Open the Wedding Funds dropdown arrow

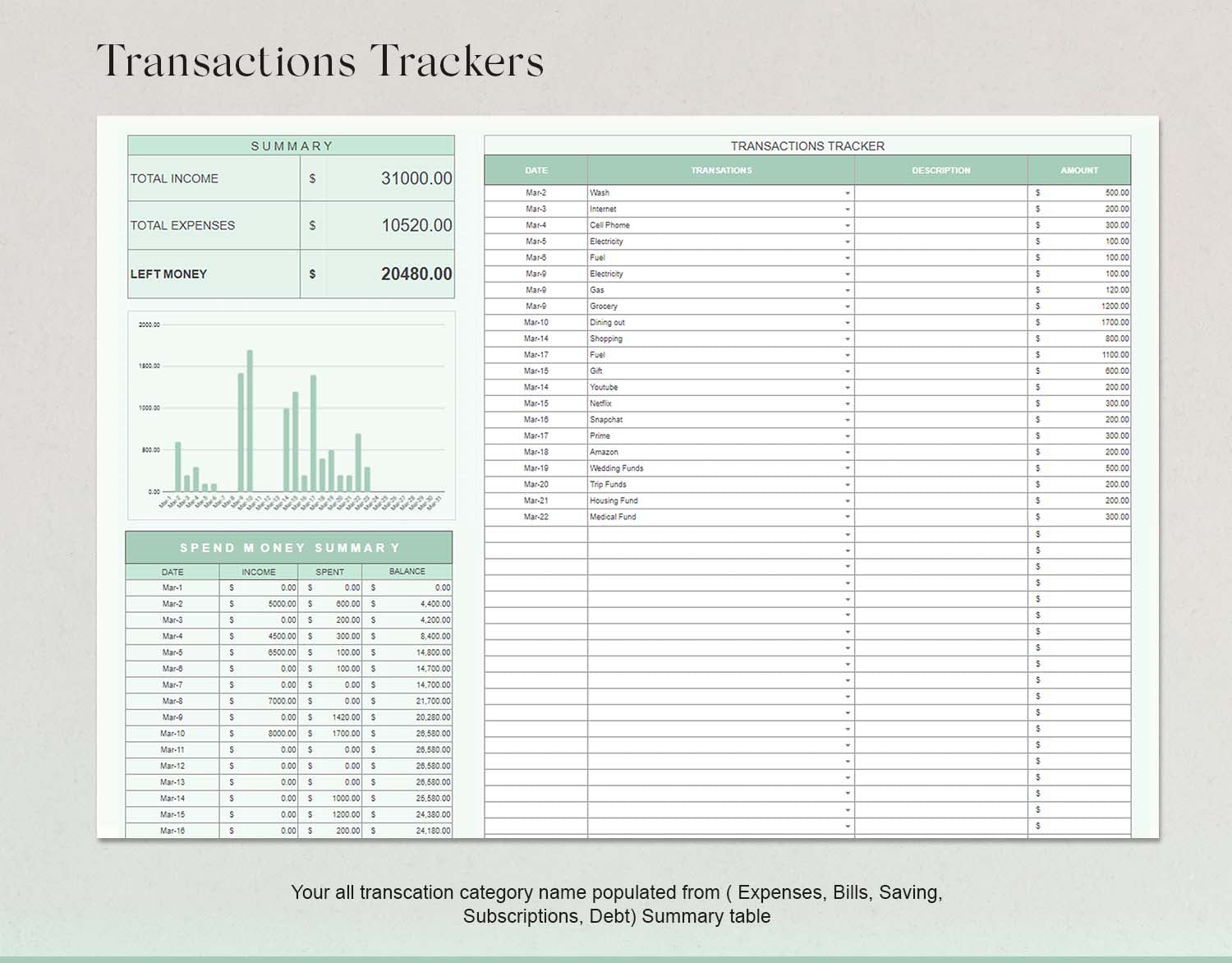click(847, 468)
